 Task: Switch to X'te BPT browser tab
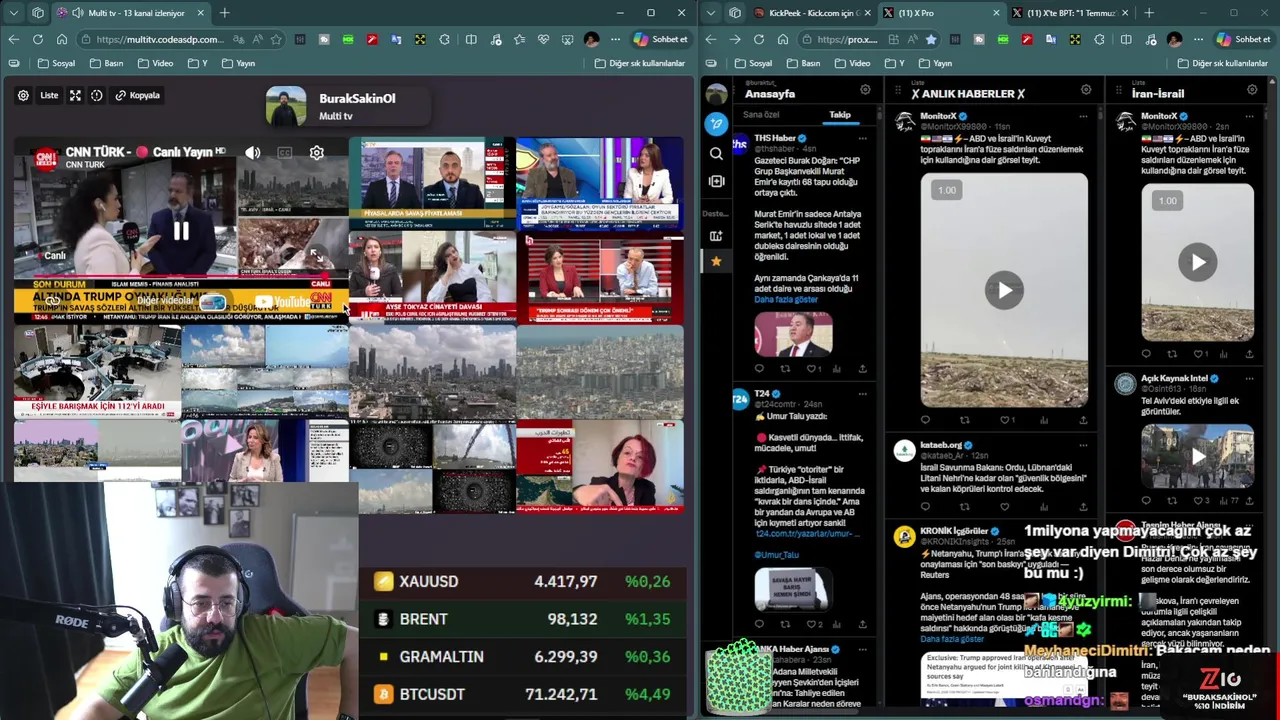pyautogui.click(x=1069, y=13)
